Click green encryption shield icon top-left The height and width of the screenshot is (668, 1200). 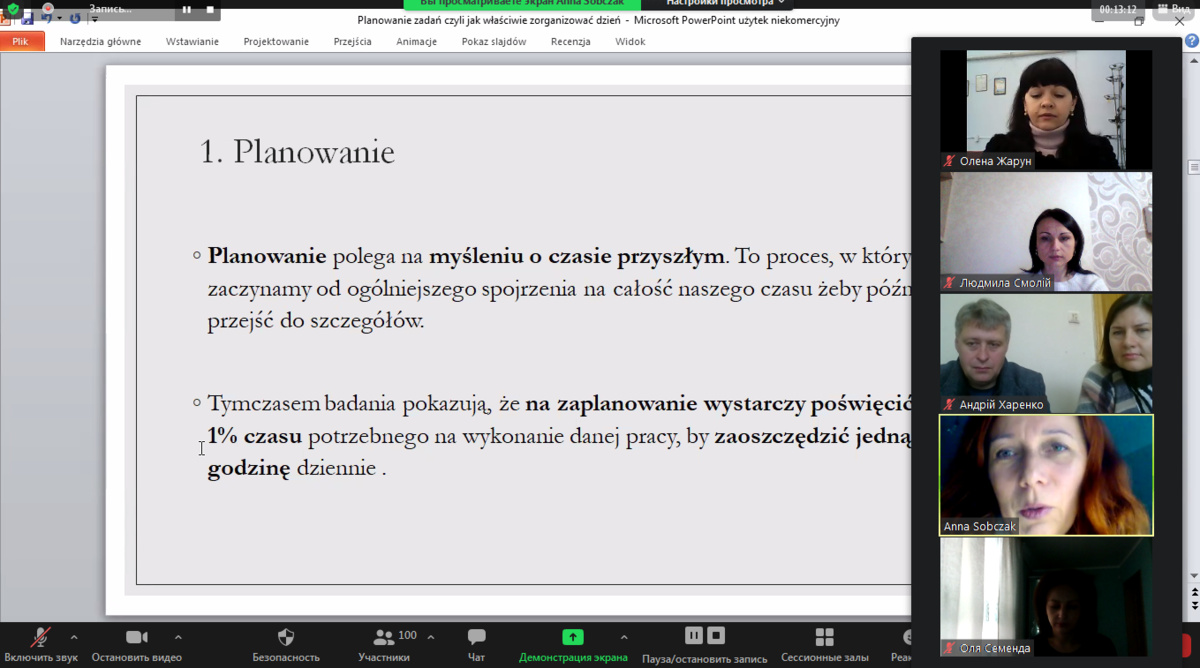point(12,8)
